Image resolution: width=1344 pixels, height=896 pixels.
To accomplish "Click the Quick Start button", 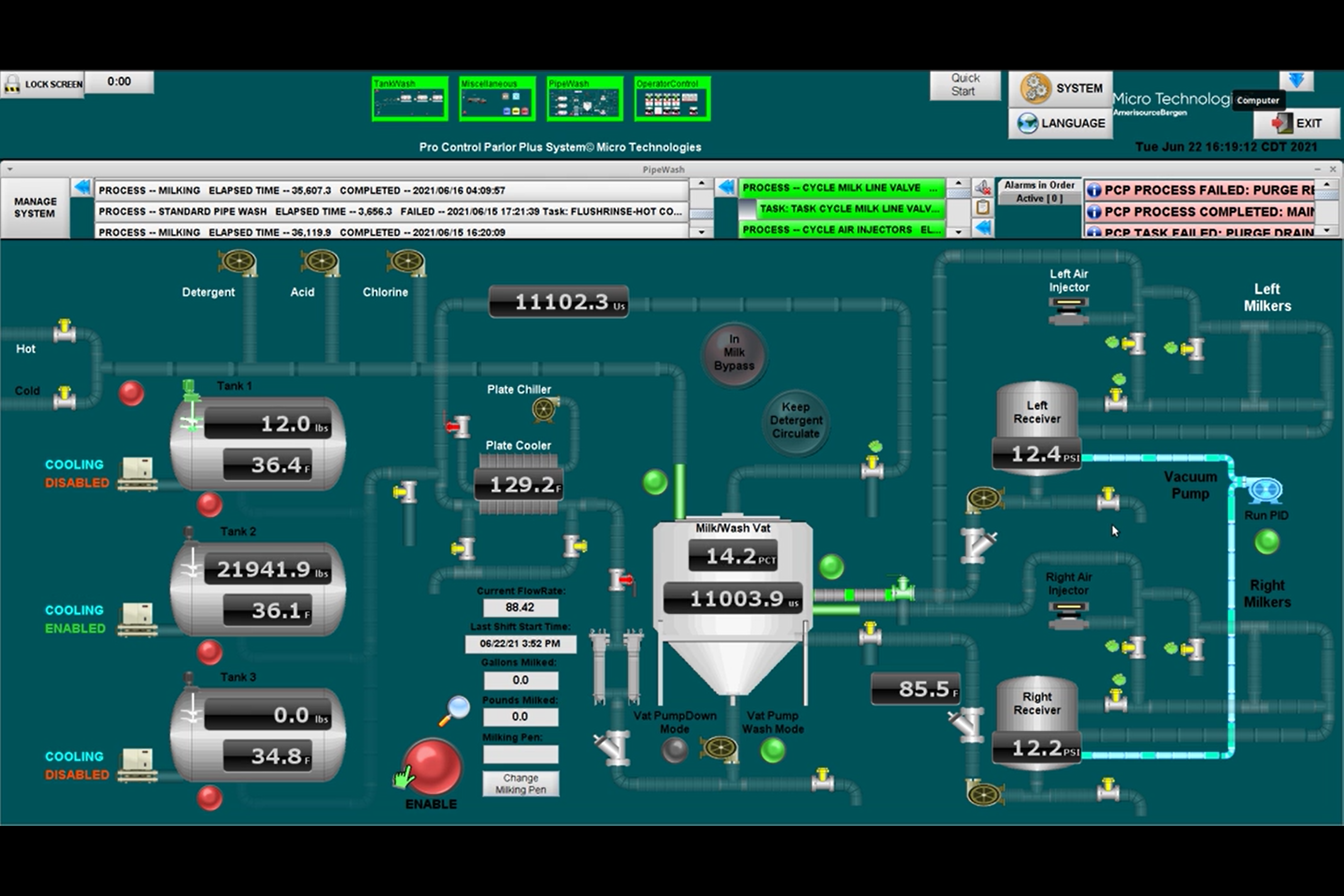I will pyautogui.click(x=964, y=85).
